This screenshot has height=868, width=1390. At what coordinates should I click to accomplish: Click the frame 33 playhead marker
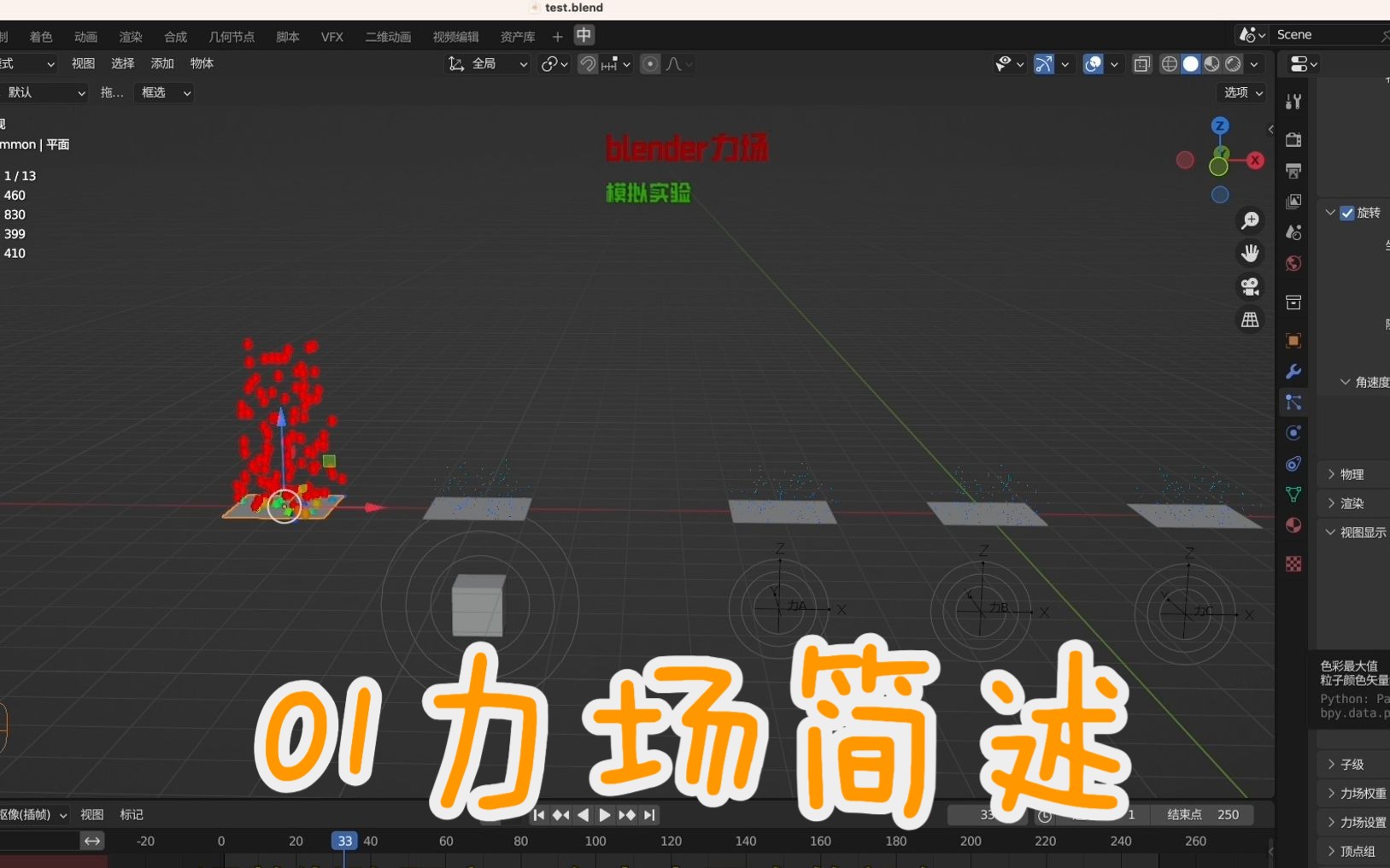pyautogui.click(x=344, y=842)
